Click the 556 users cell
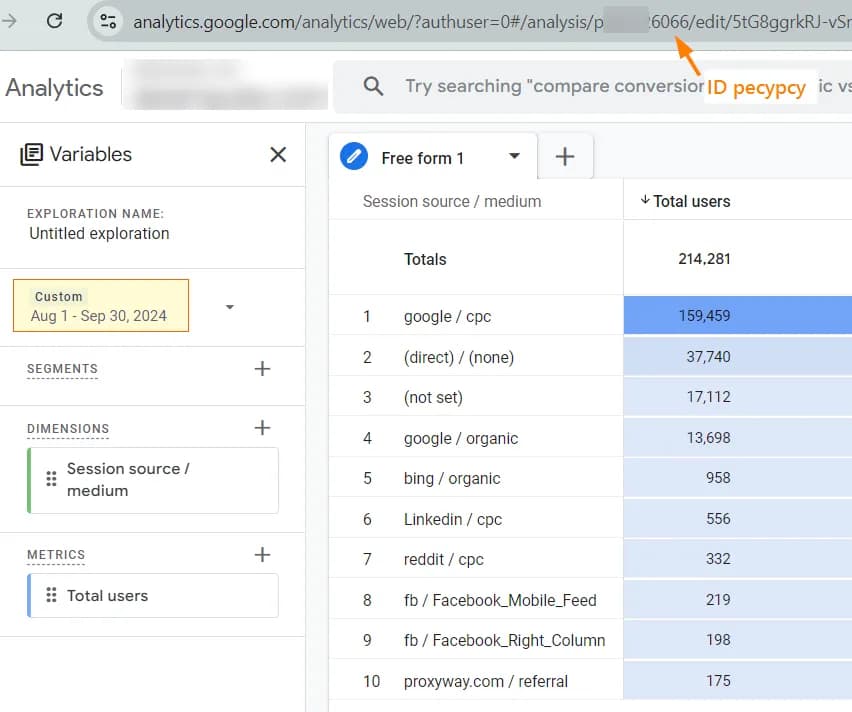The image size is (852, 712). [738, 519]
